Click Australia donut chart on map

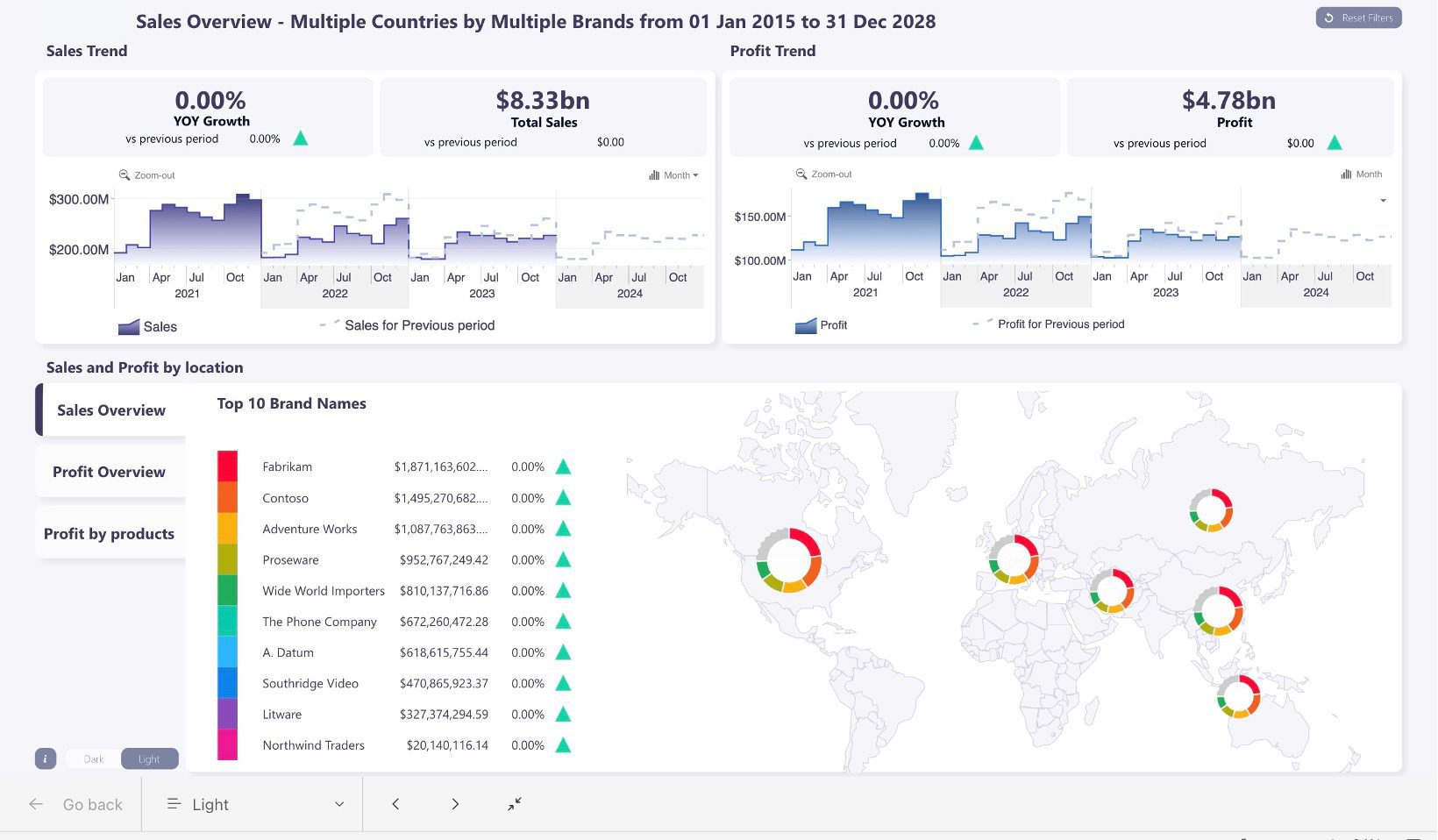coord(1238,696)
